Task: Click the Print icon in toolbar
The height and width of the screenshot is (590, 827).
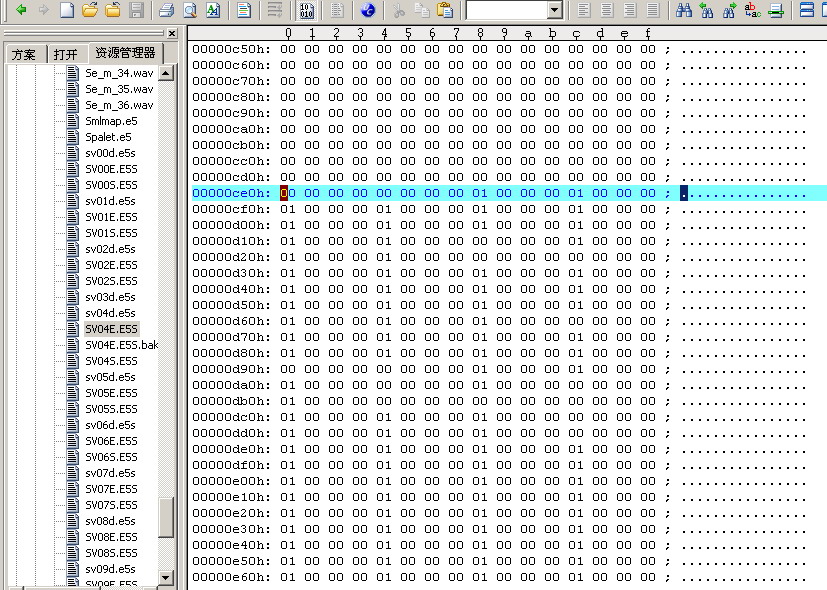Action: point(166,11)
